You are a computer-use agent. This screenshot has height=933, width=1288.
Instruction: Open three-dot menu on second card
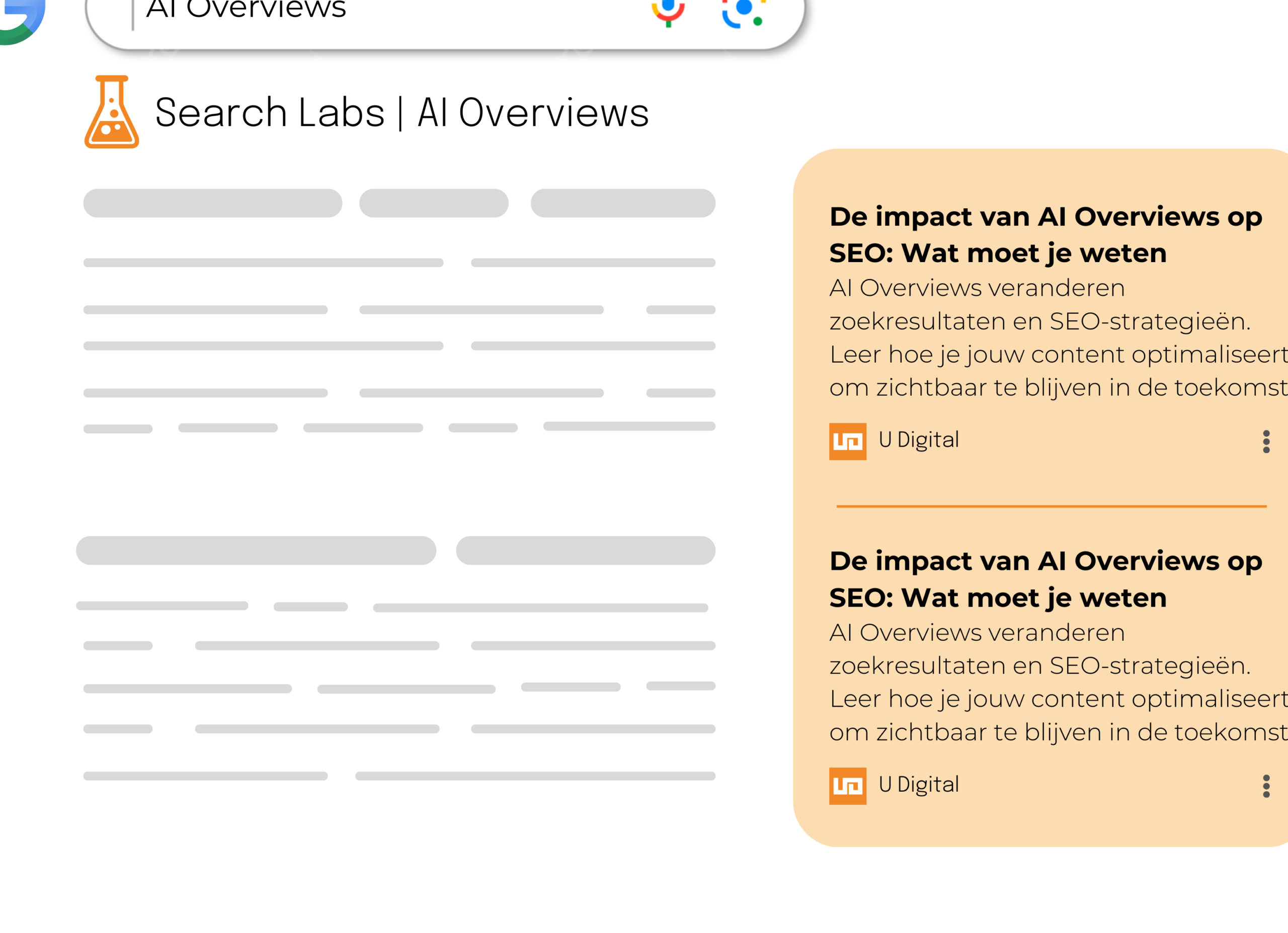1266,786
